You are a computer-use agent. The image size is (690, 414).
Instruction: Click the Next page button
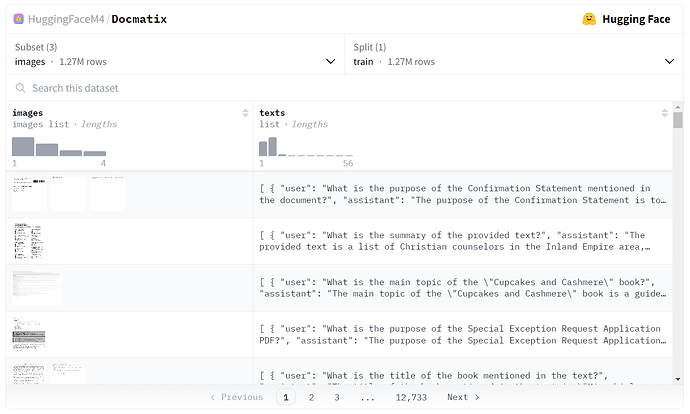[x=463, y=397]
